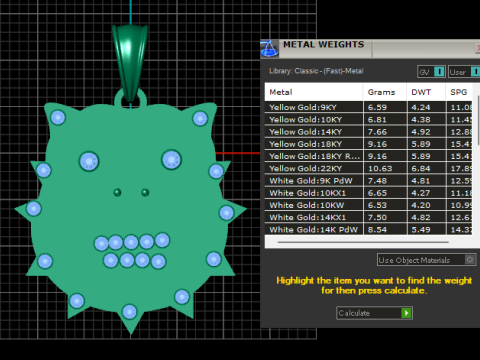The width and height of the screenshot is (480, 360).
Task: Select the Yellow Gold:22KY row
Action: point(368,168)
